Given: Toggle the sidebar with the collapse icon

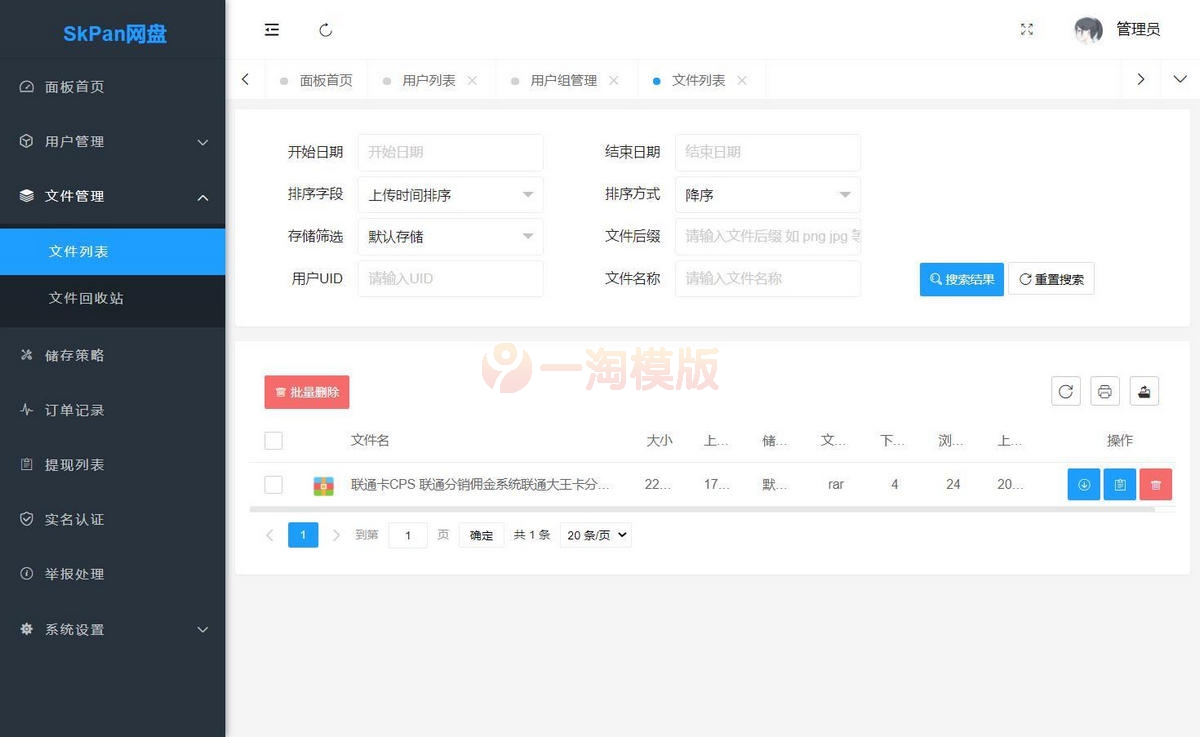Looking at the screenshot, I should [272, 30].
